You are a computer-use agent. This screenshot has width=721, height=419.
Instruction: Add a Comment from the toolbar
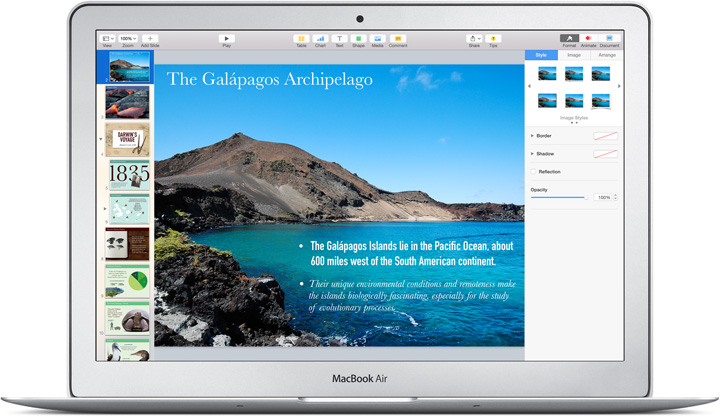(x=398, y=38)
